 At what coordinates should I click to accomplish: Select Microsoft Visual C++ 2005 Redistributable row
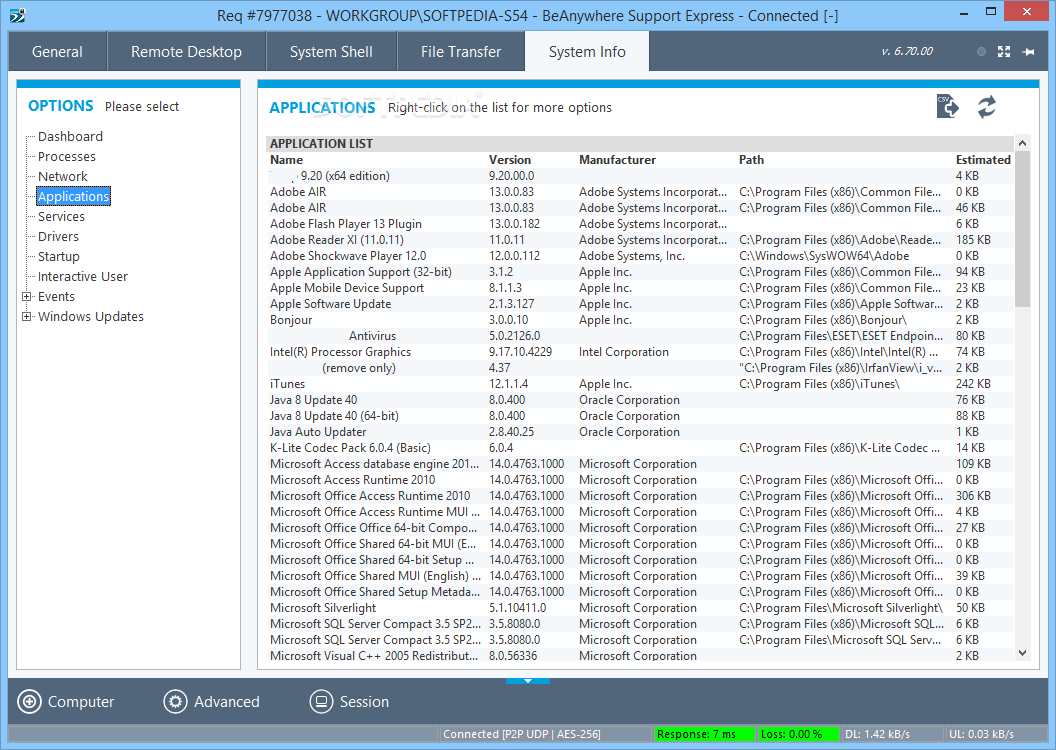coord(640,656)
